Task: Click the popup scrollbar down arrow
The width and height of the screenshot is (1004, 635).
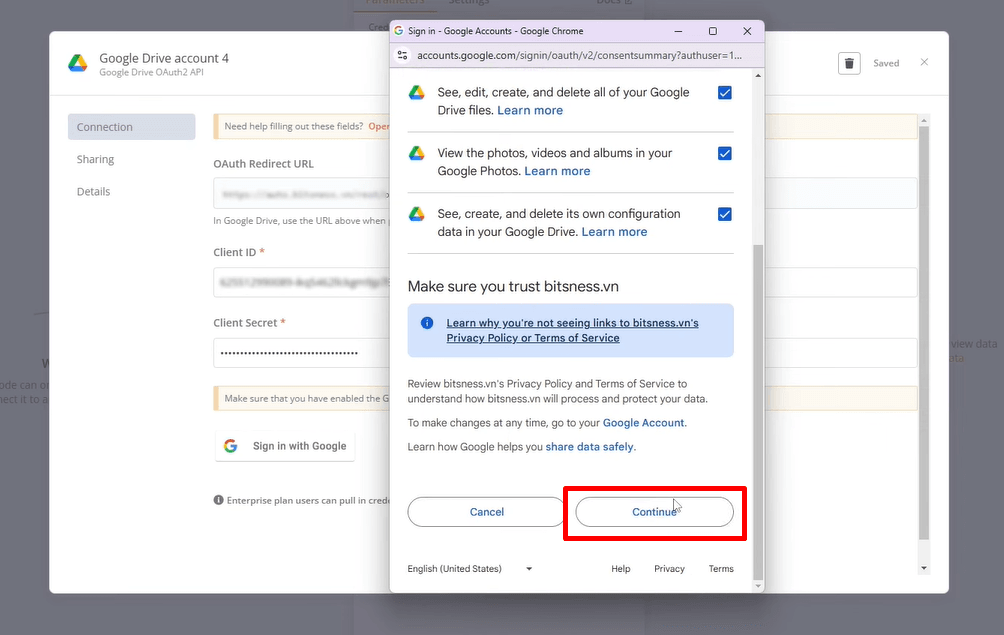Action: 758,586
